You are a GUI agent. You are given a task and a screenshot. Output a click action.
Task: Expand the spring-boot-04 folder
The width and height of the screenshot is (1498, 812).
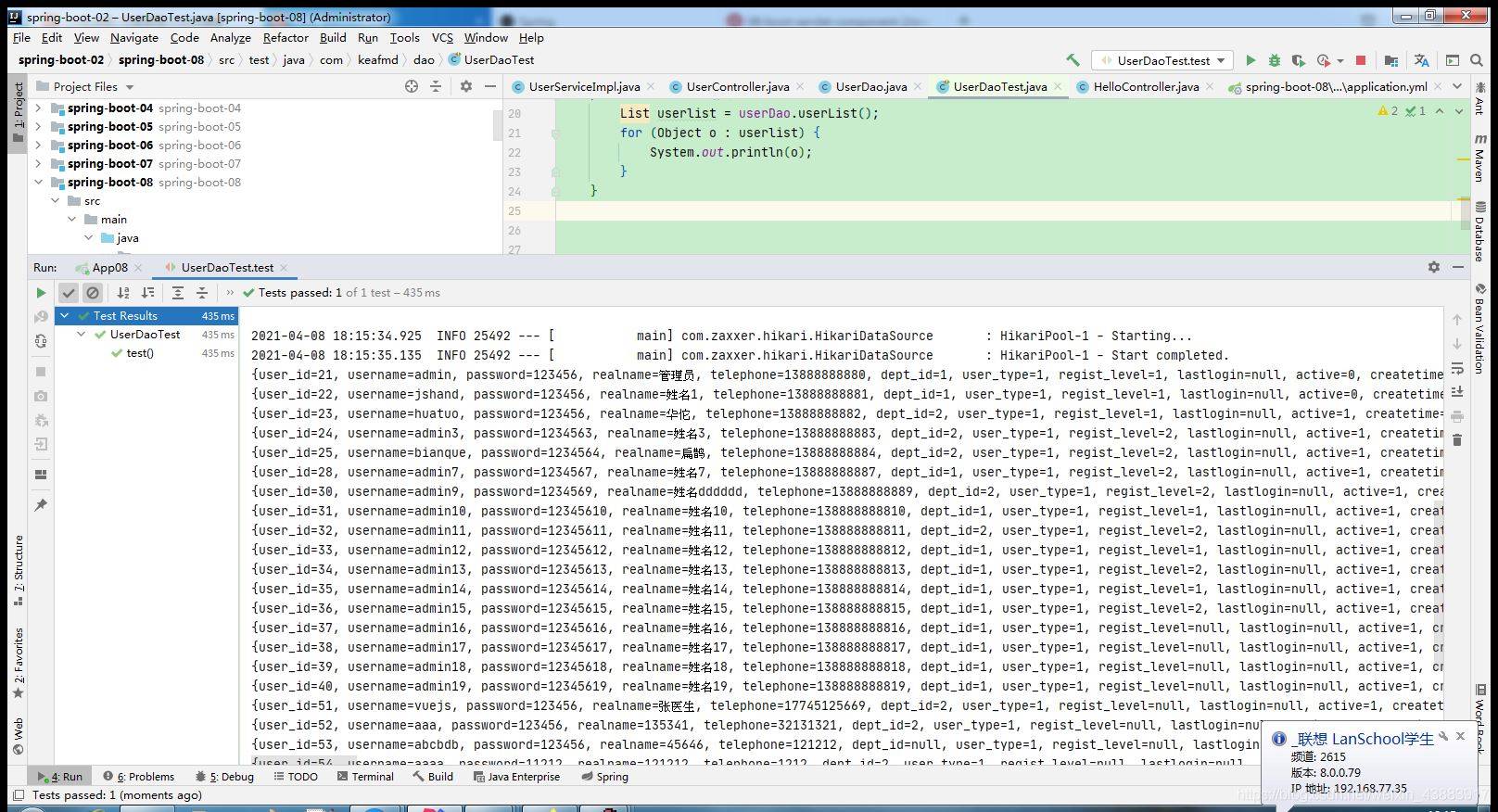[x=38, y=108]
